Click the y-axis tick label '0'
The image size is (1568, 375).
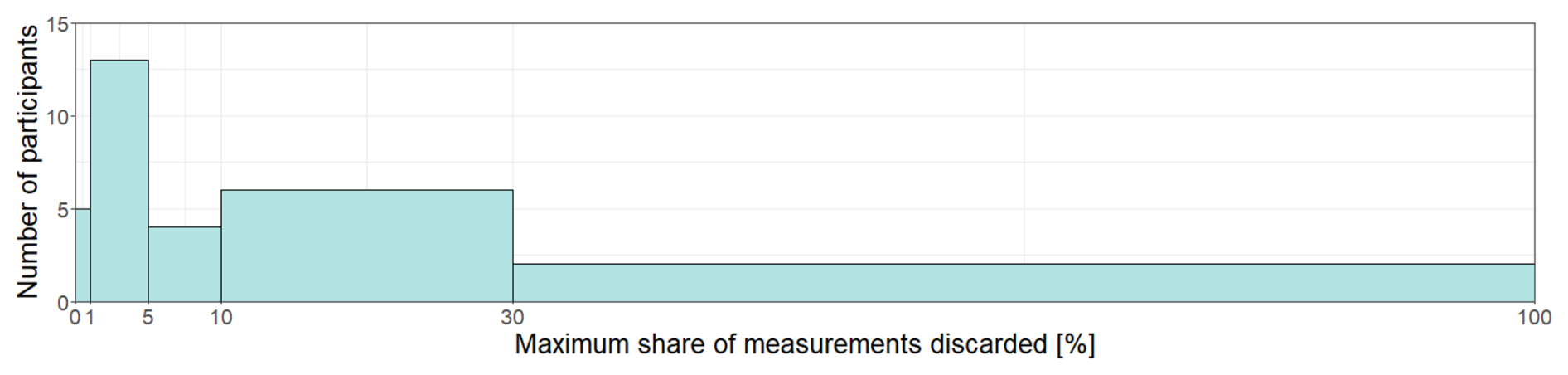[62, 303]
